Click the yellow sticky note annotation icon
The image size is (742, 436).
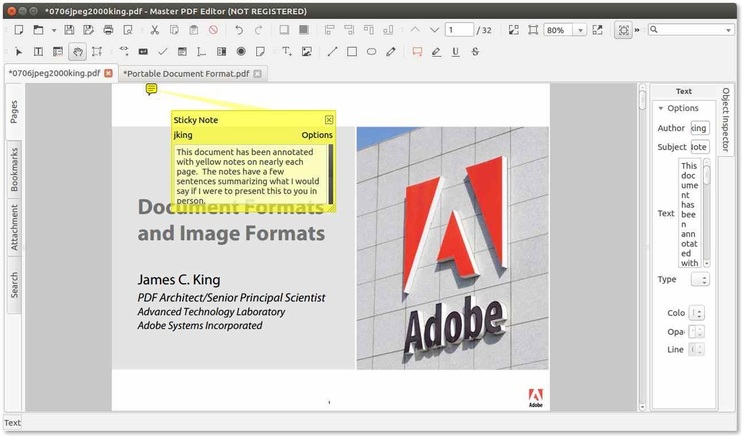151,89
